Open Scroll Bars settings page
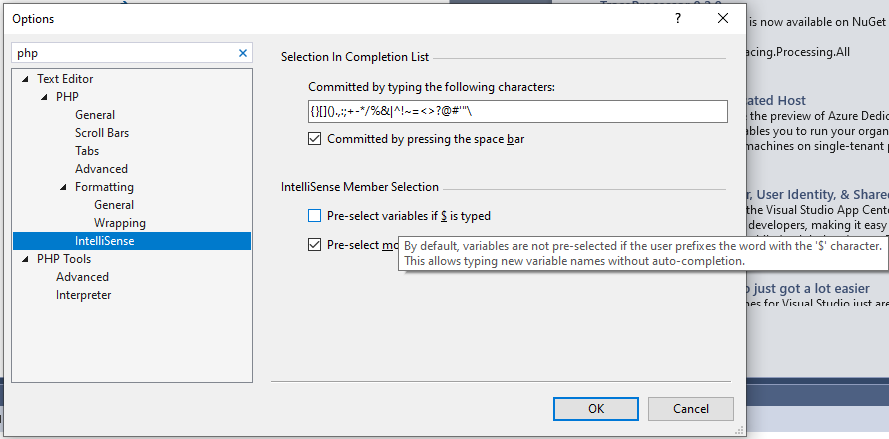The width and height of the screenshot is (889, 439). (x=102, y=133)
